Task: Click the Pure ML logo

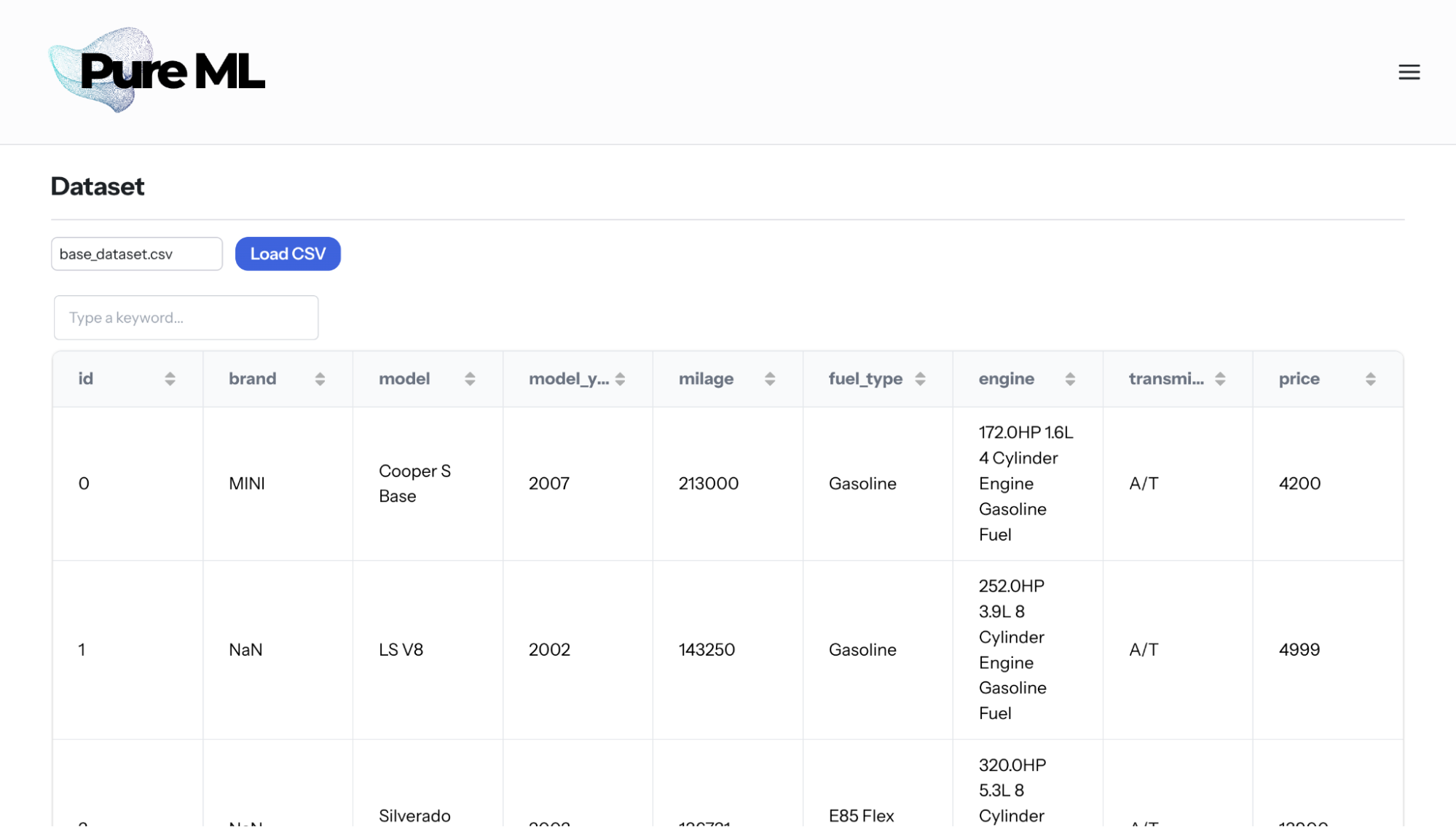Action: (x=157, y=71)
